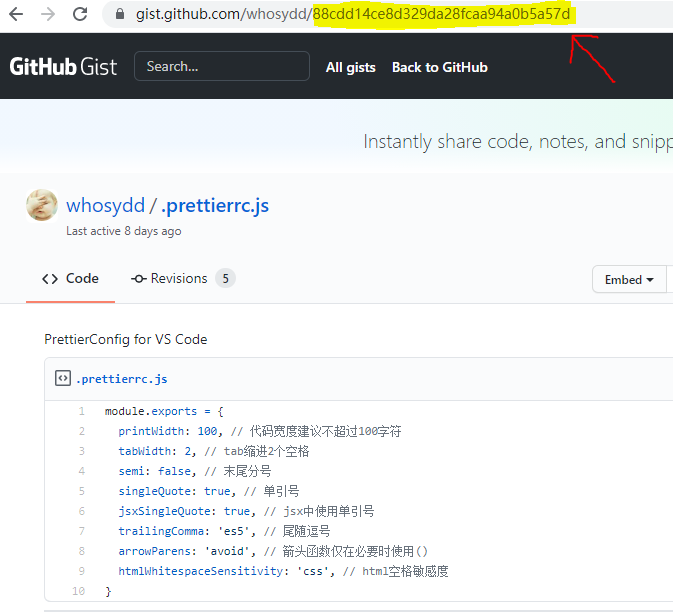Click line number 5 in code
Viewport: 673px width, 616px height.
[x=82, y=491]
